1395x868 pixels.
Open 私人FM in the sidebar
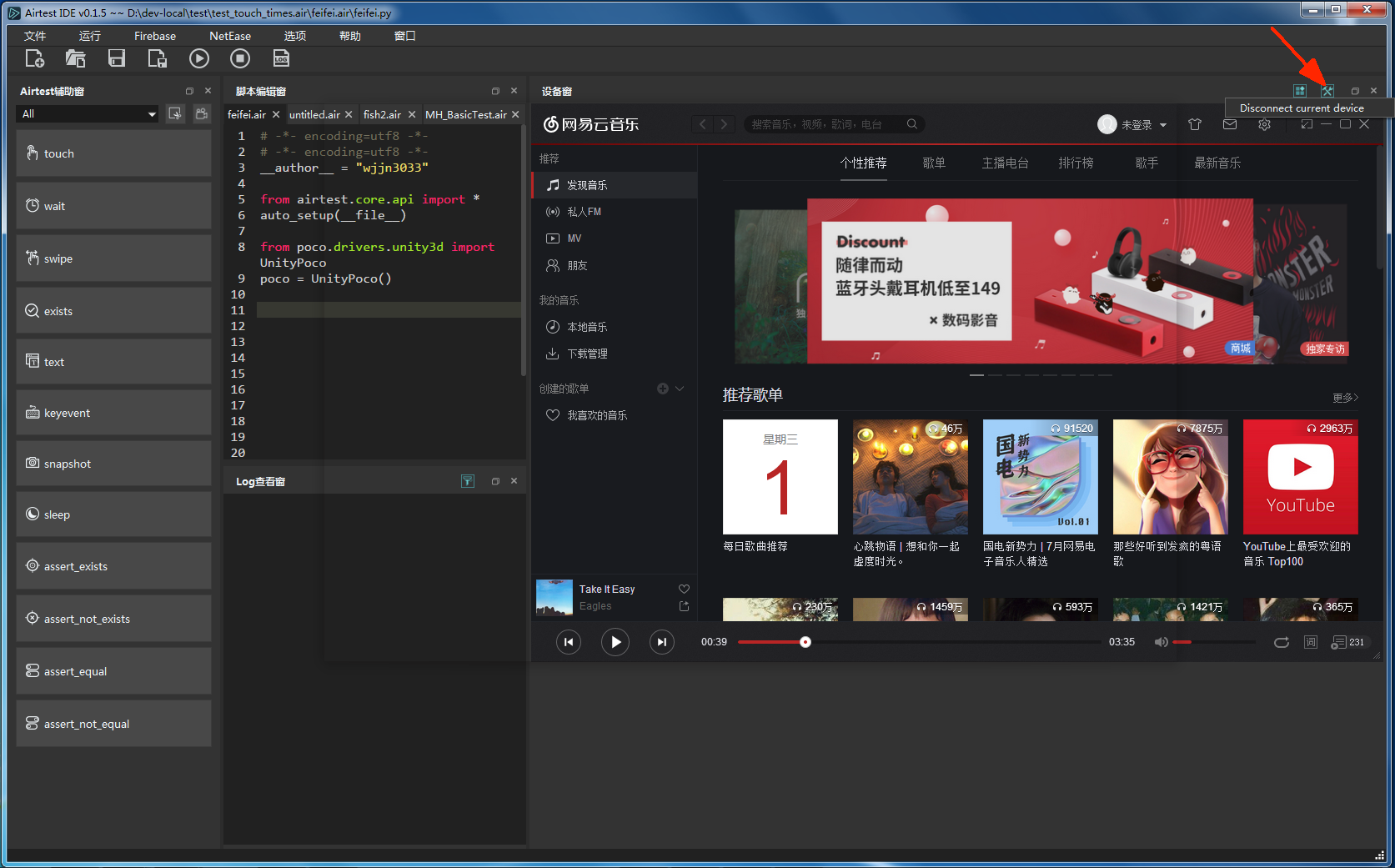pyautogui.click(x=614, y=212)
